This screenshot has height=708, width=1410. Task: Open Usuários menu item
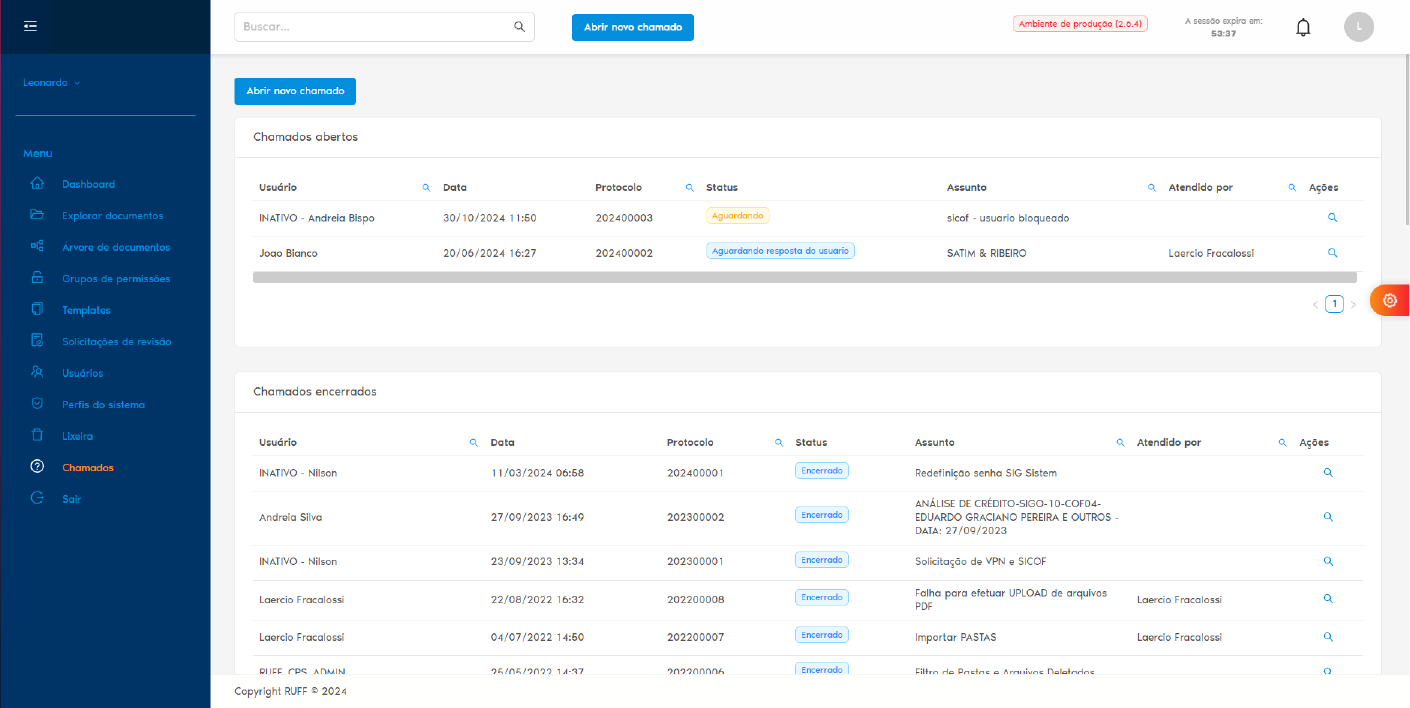coord(82,373)
